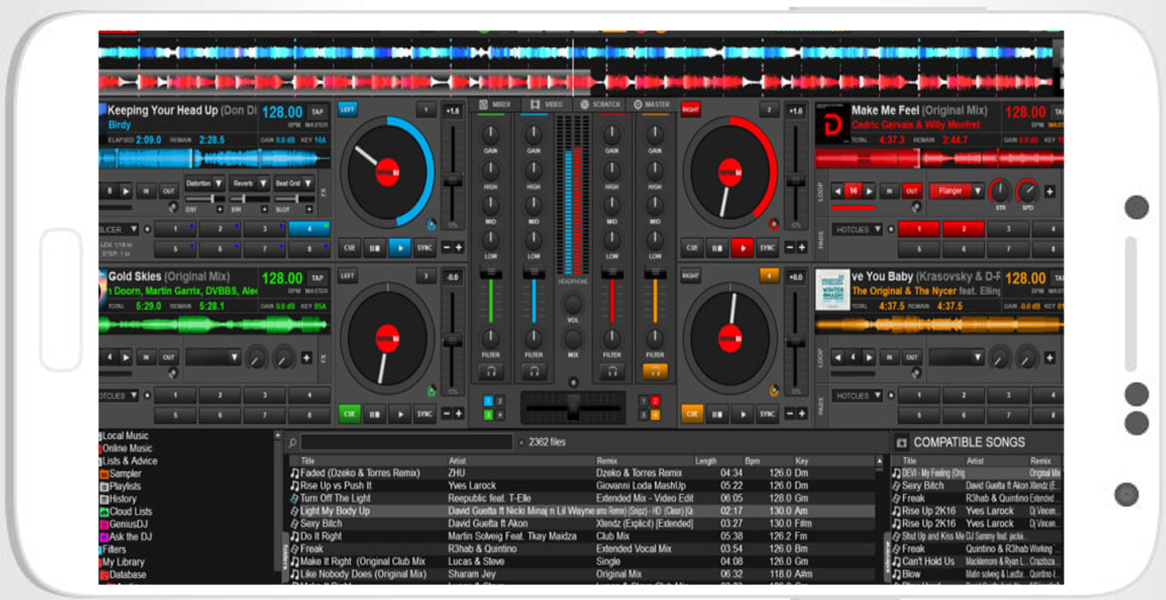Trigger red hot cue pad 2 on deck 2
Viewport: 1166px width, 600px height.
963,229
